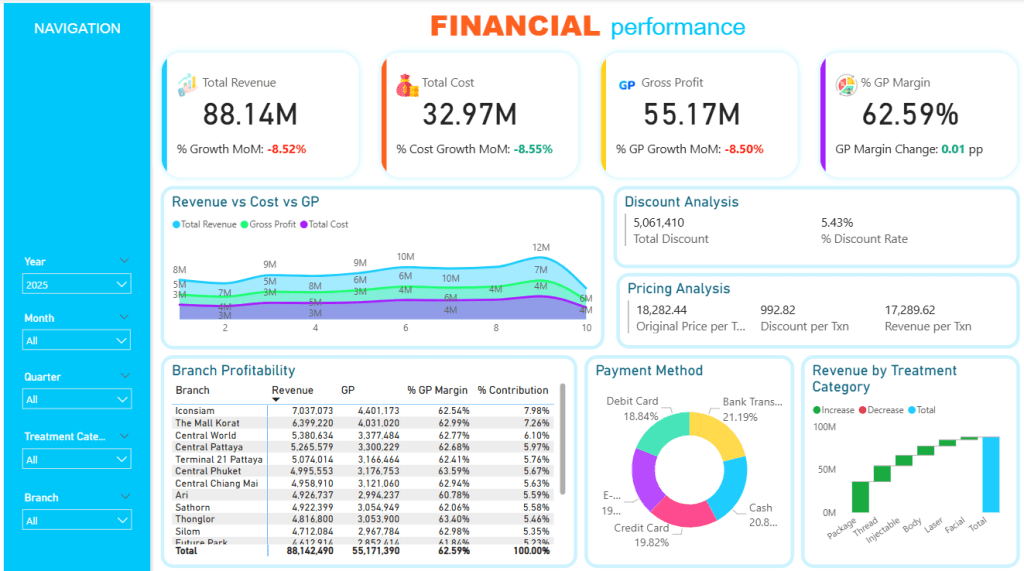Open the Year dropdown showing 2025
The image size is (1024, 571).
[x=77, y=285]
